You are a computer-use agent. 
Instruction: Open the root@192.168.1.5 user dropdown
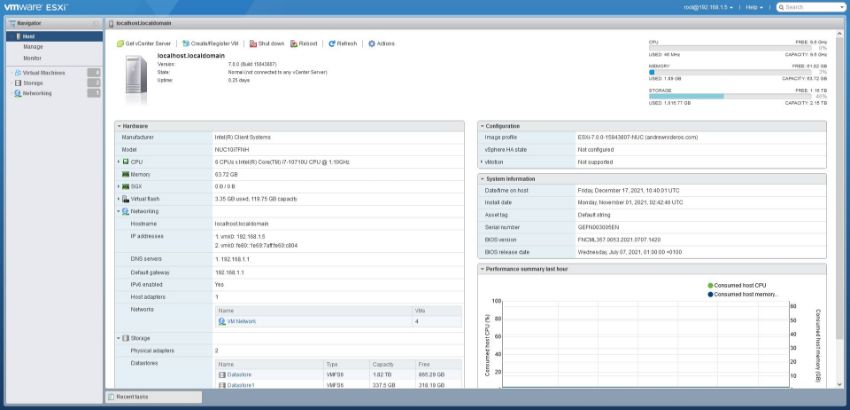(x=709, y=7)
